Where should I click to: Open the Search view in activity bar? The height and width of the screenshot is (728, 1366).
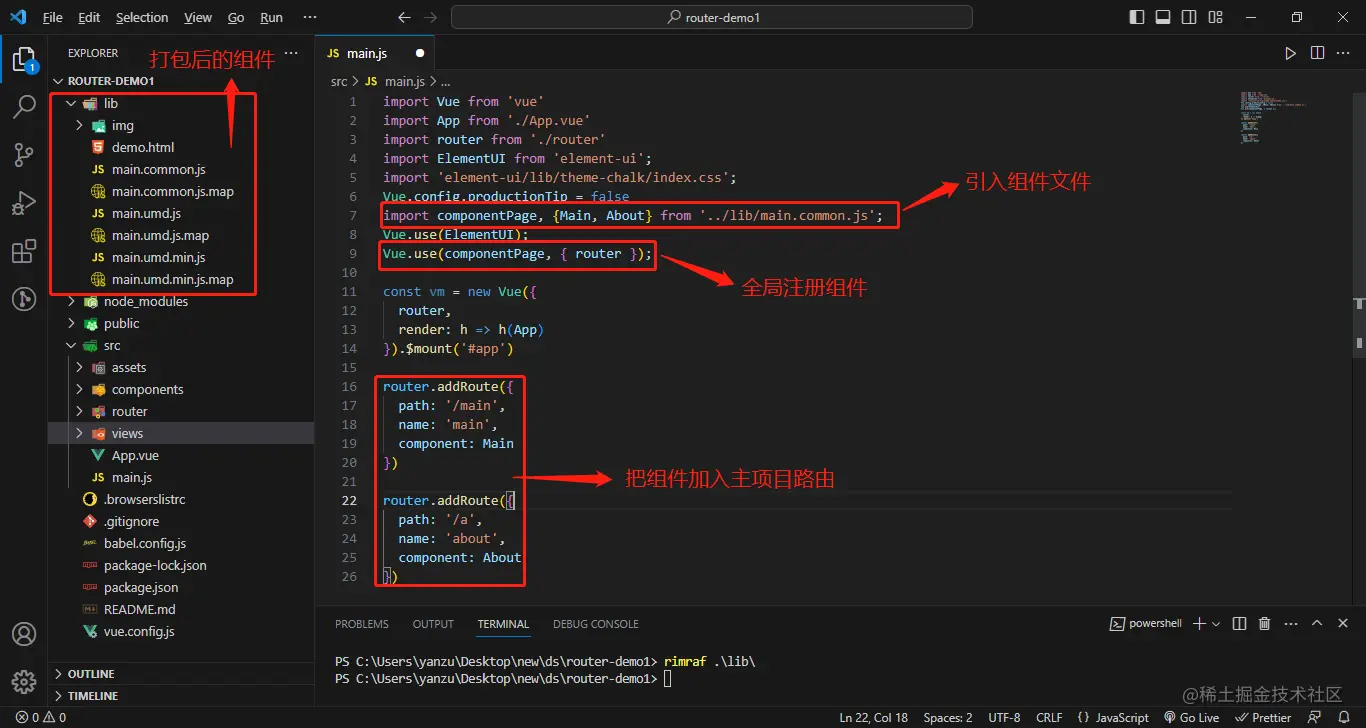[x=24, y=107]
